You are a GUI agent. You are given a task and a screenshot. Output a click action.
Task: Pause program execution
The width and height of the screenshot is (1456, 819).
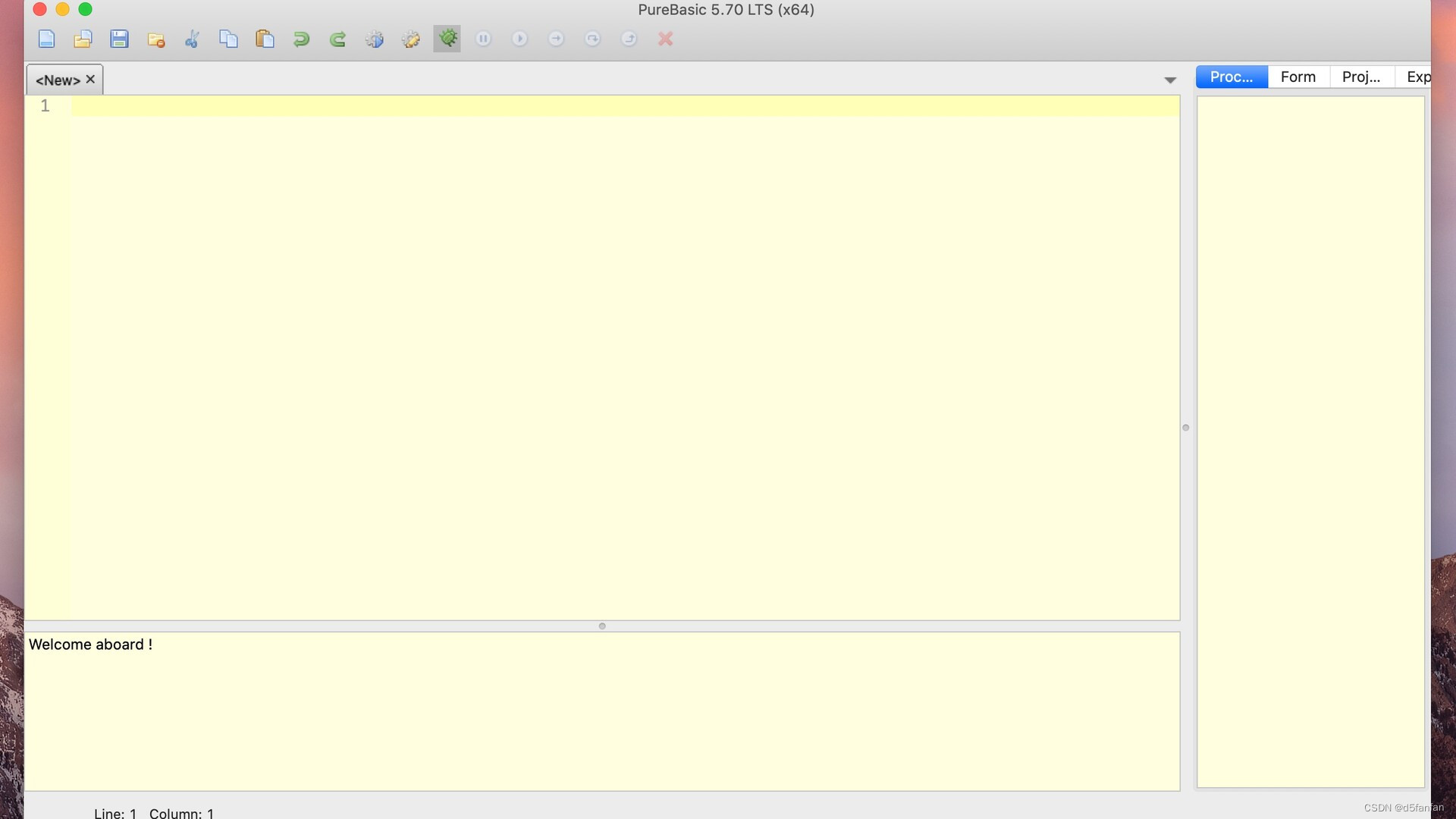pyautogui.click(x=483, y=39)
